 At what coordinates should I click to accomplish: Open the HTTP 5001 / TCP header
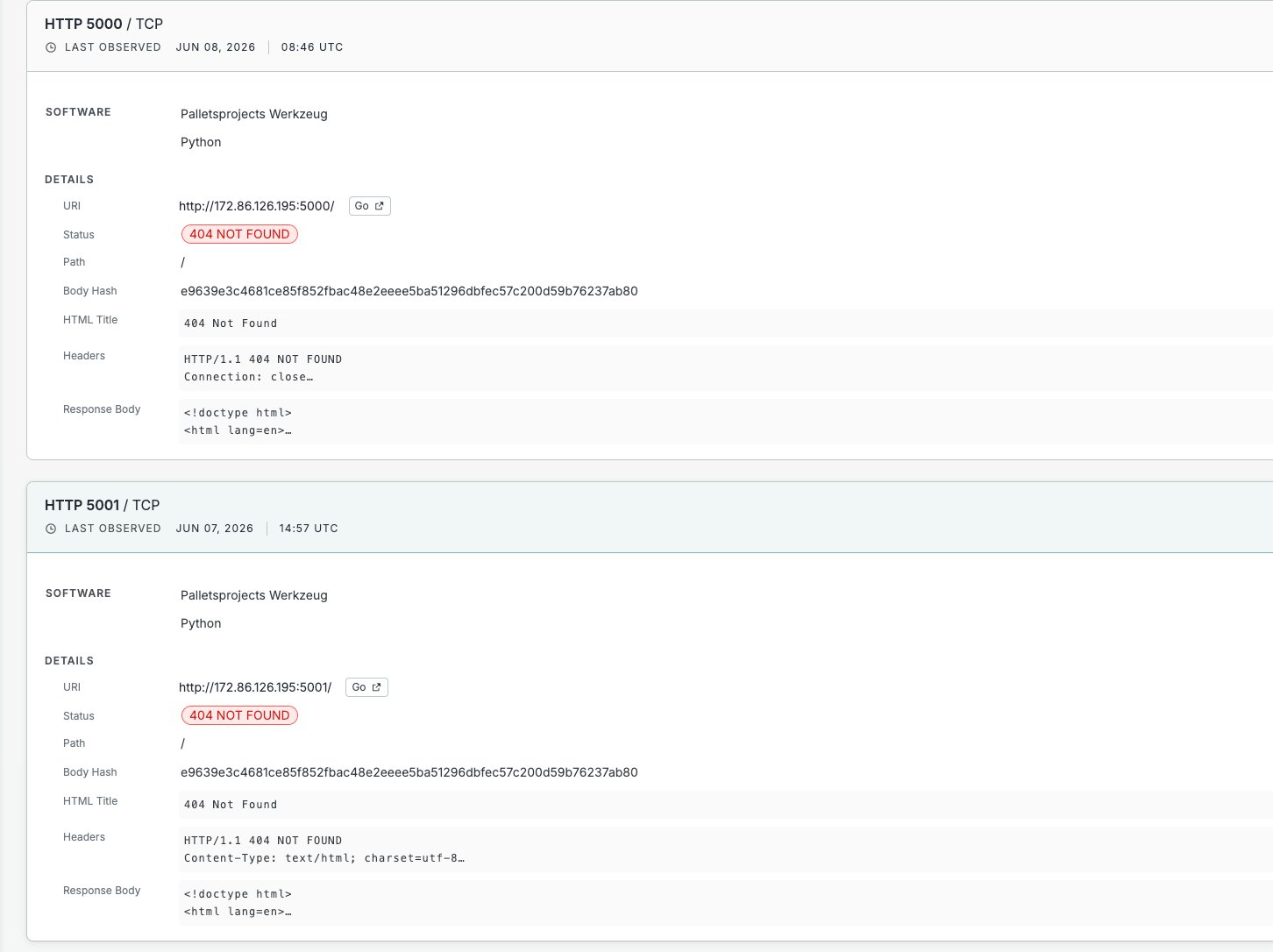click(x=102, y=505)
